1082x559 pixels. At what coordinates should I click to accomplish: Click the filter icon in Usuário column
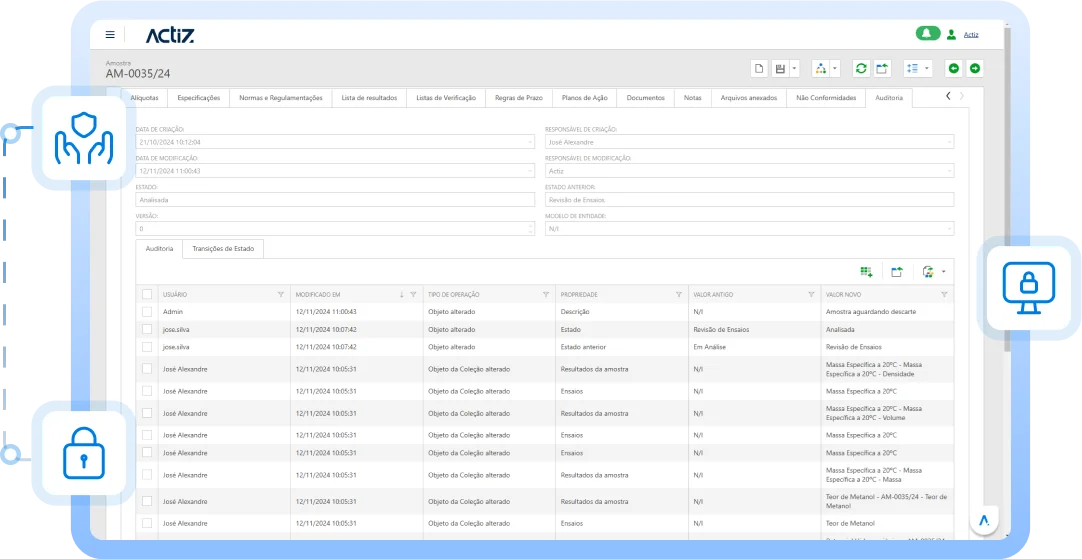coord(280,295)
